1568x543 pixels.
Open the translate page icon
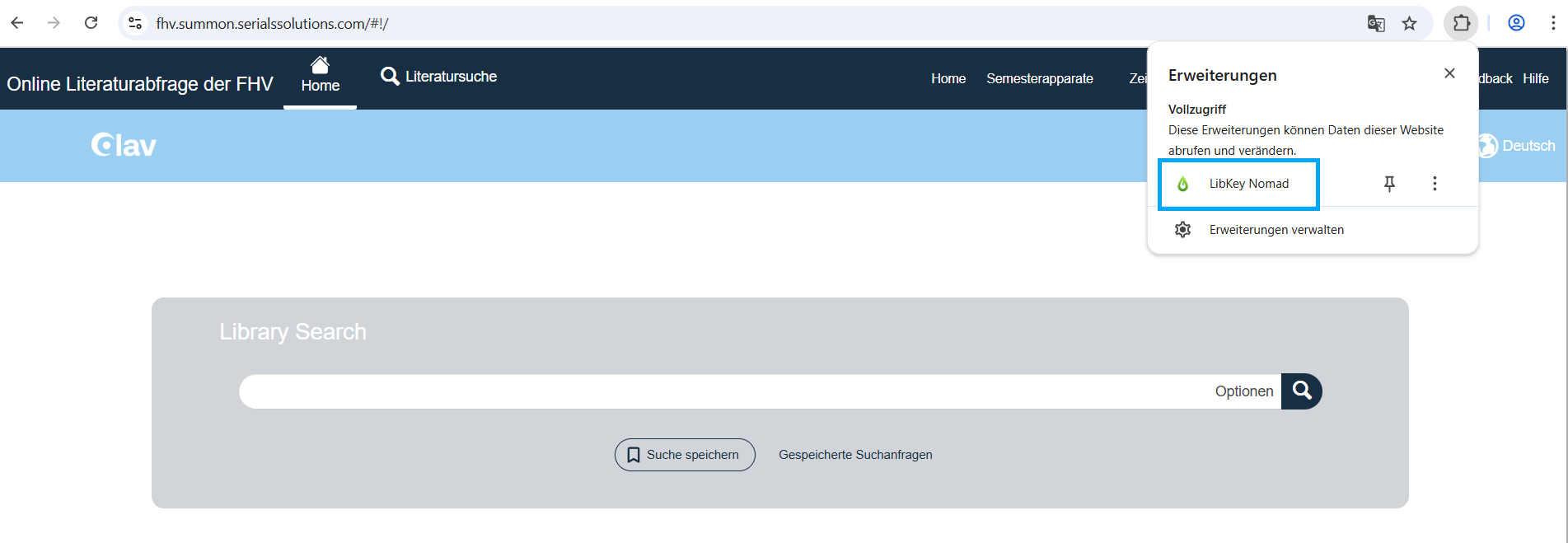point(1375,23)
